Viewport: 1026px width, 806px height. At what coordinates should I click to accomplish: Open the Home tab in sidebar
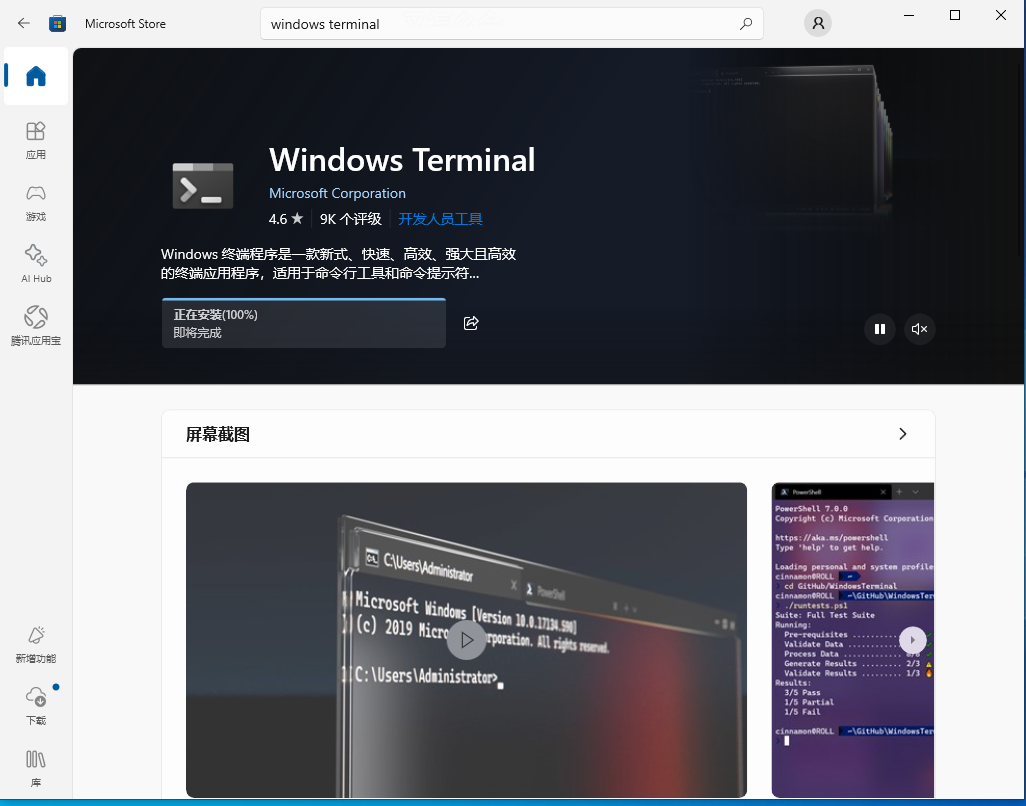(x=36, y=76)
